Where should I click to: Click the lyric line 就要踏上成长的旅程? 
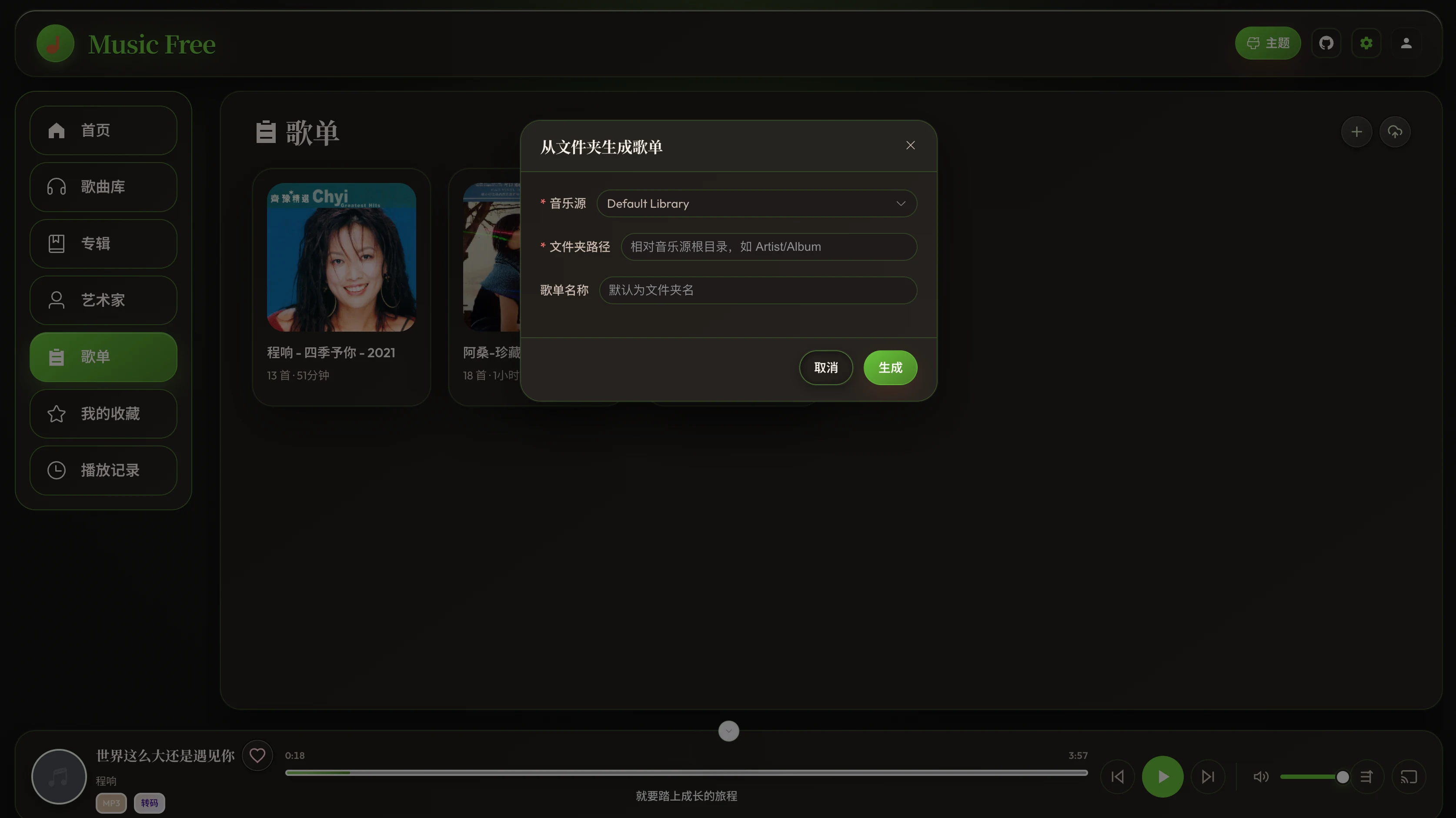(686, 796)
